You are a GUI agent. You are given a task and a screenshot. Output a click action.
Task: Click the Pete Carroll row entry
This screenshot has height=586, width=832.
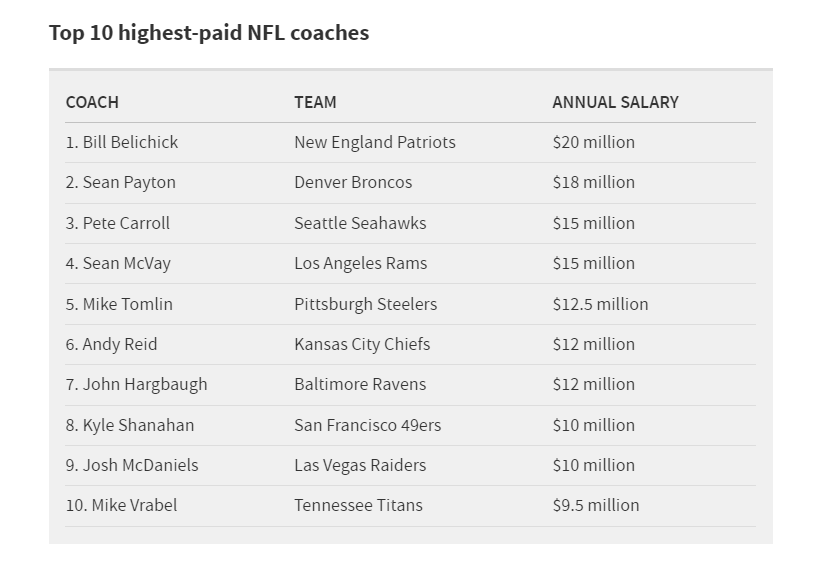click(118, 223)
